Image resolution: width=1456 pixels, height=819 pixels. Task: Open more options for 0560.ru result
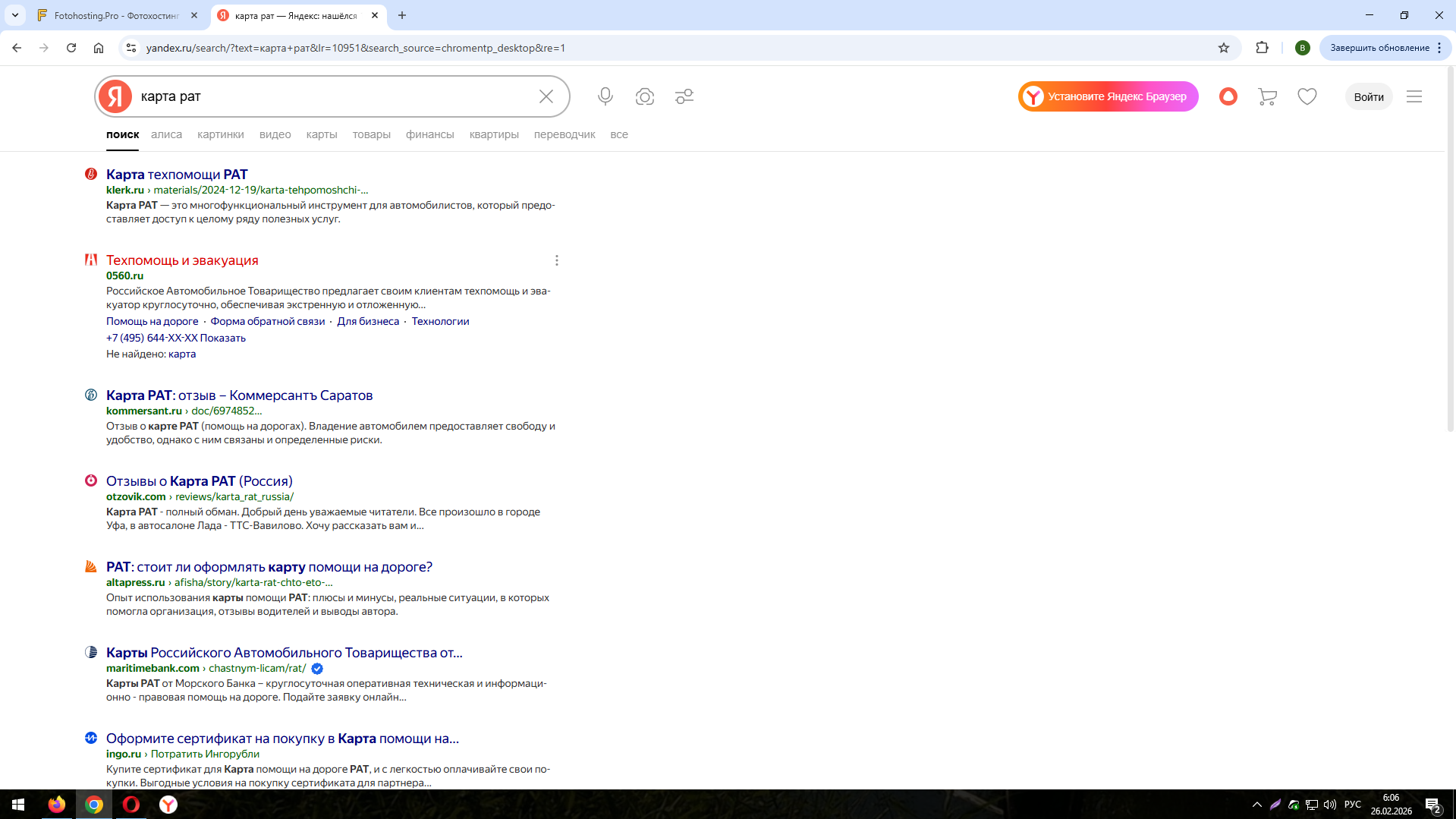[x=557, y=260]
